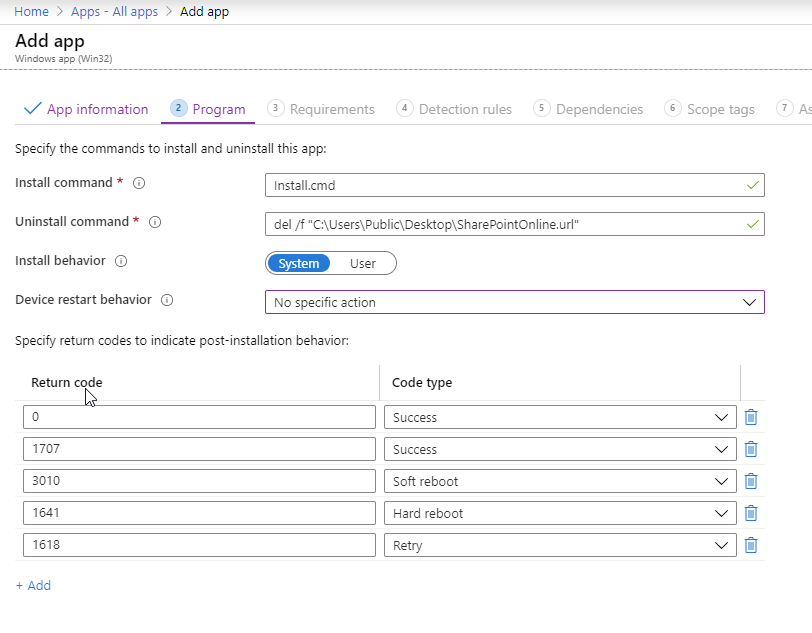Click the Apps - All apps breadcrumb
Viewport: 812px width, 633px height.
(x=114, y=11)
